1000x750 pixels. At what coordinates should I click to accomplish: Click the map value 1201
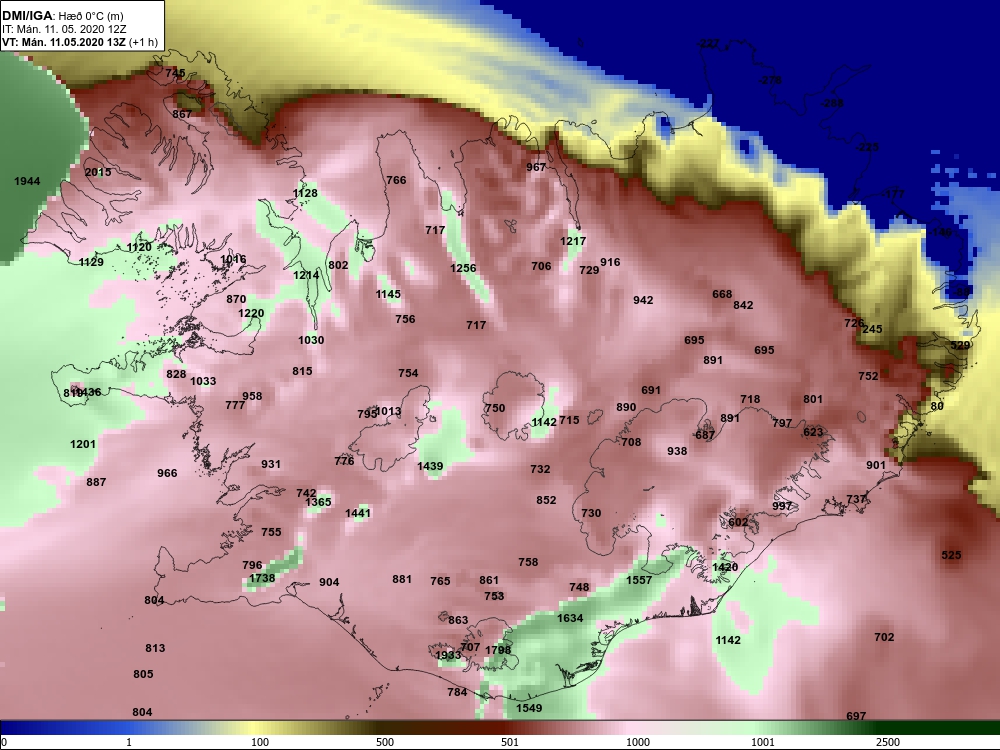click(83, 445)
